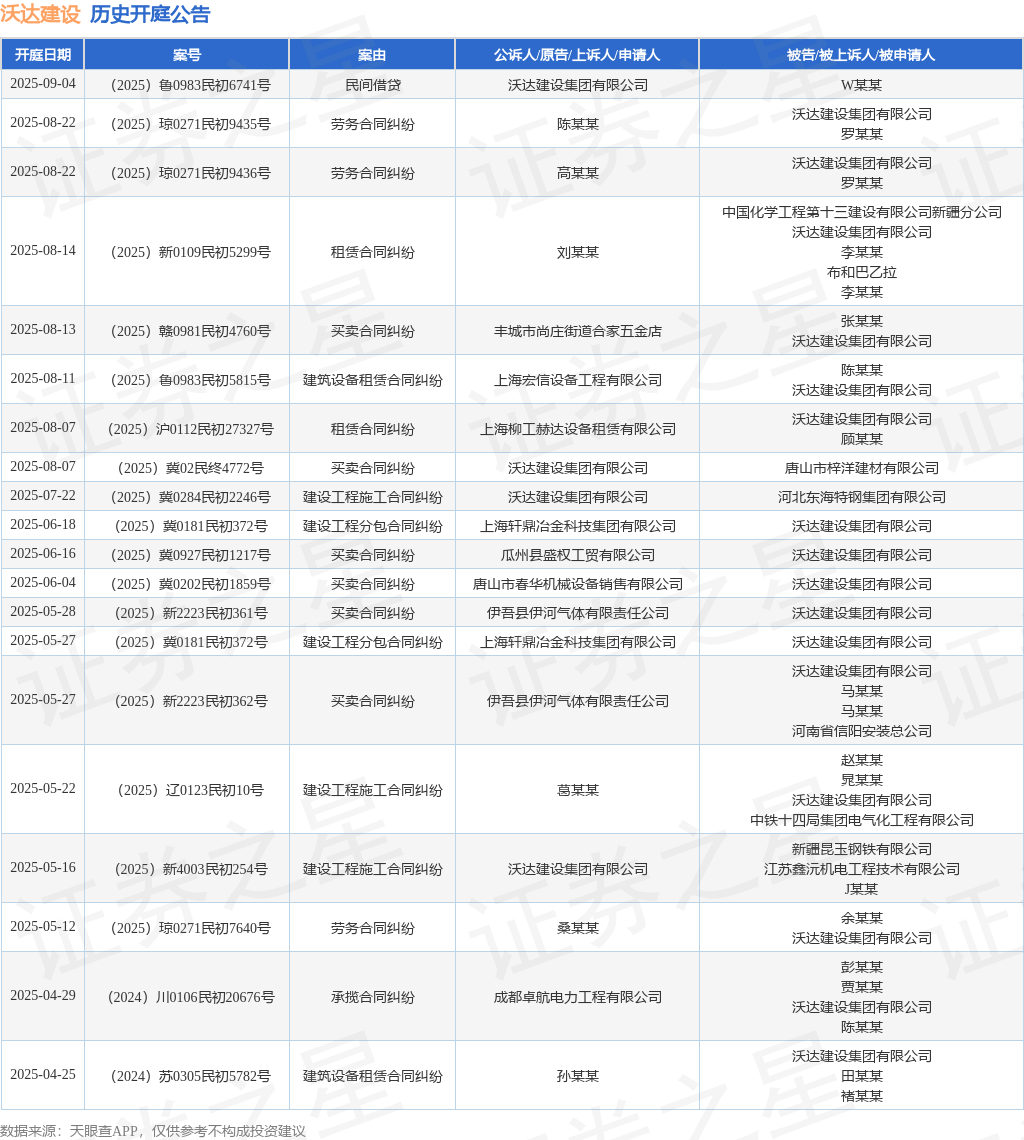The height and width of the screenshot is (1140, 1024).
Task: Click the 案由 column header
Action: 372,55
